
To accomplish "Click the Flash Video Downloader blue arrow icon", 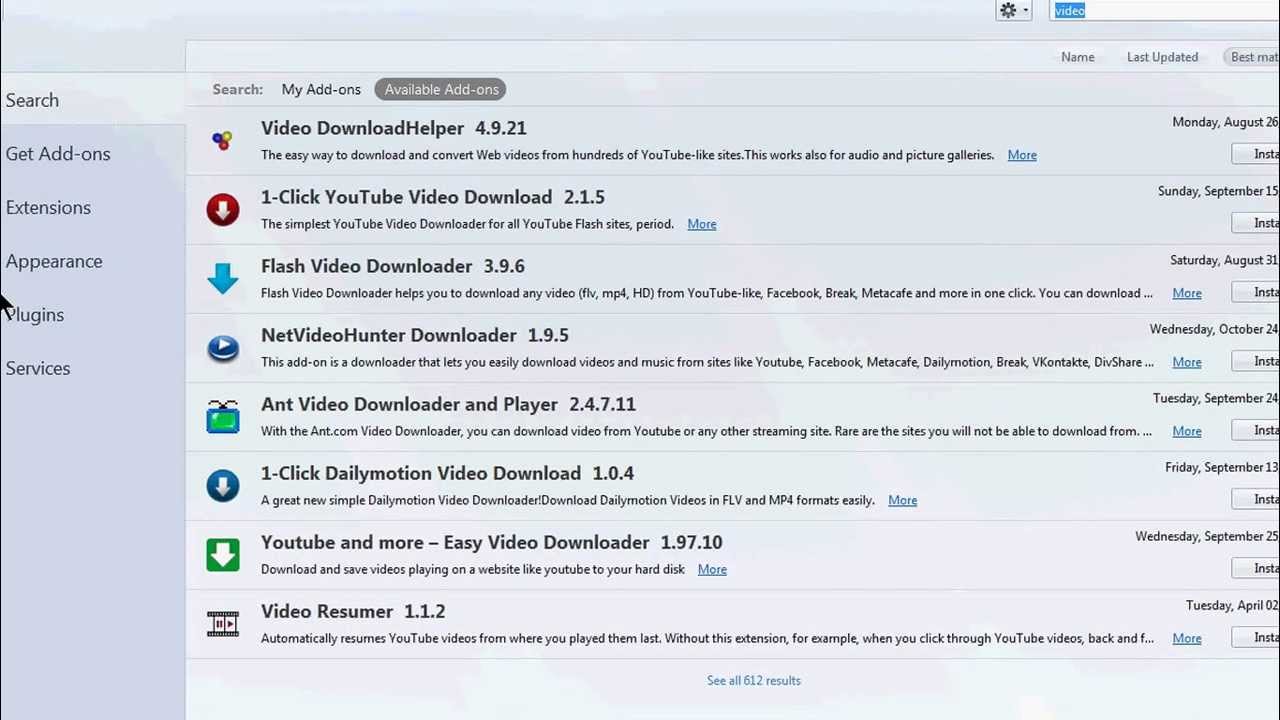I will (x=223, y=278).
